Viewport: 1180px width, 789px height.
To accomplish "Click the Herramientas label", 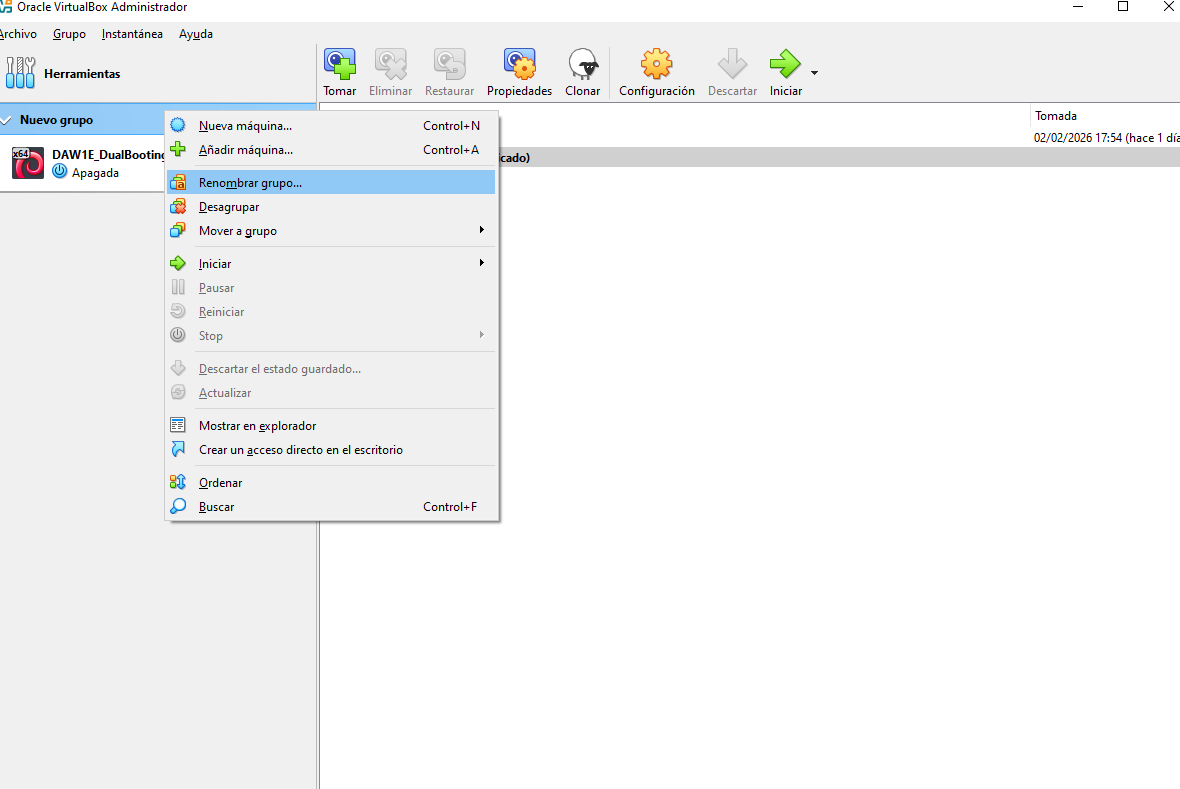I will coord(82,74).
